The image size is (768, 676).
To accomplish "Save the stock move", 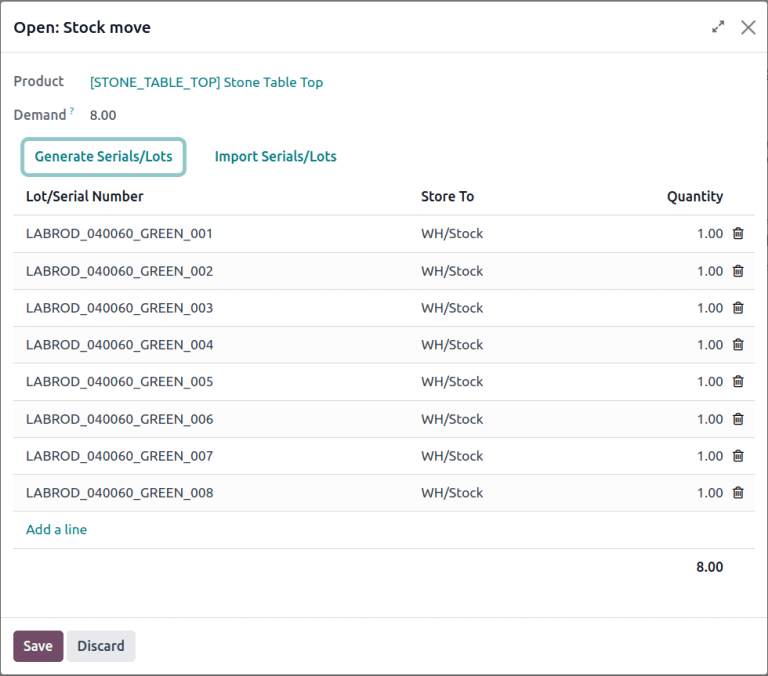I will pyautogui.click(x=38, y=646).
